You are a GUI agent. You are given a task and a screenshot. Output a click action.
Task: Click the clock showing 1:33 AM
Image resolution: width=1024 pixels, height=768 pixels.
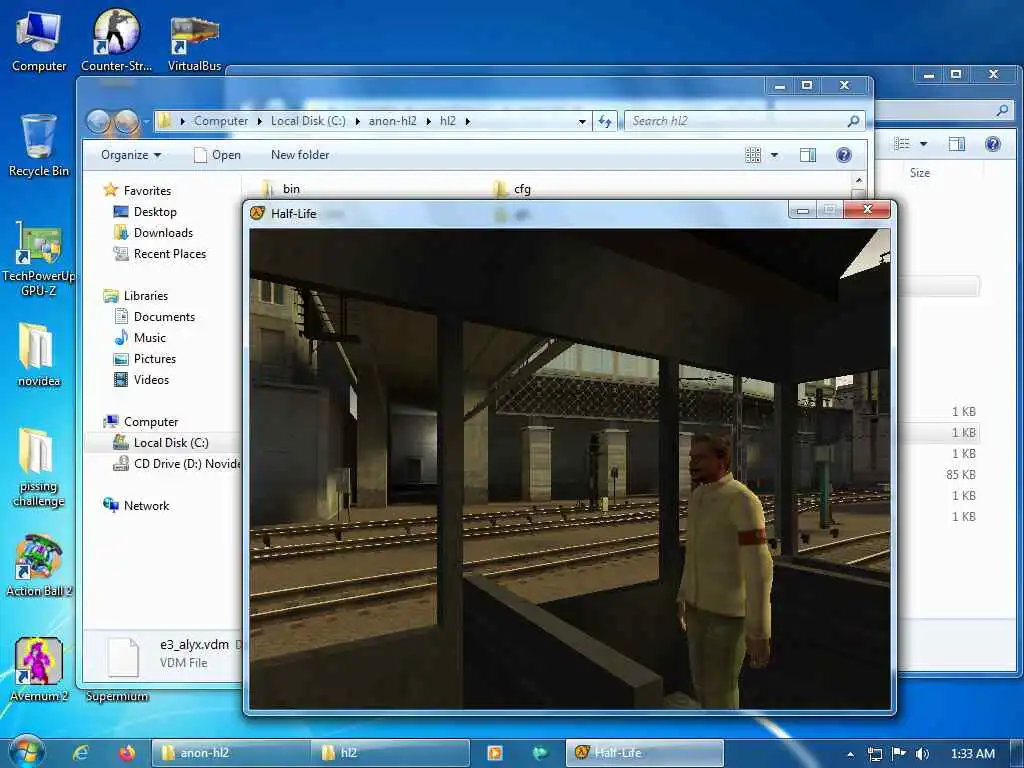(972, 754)
